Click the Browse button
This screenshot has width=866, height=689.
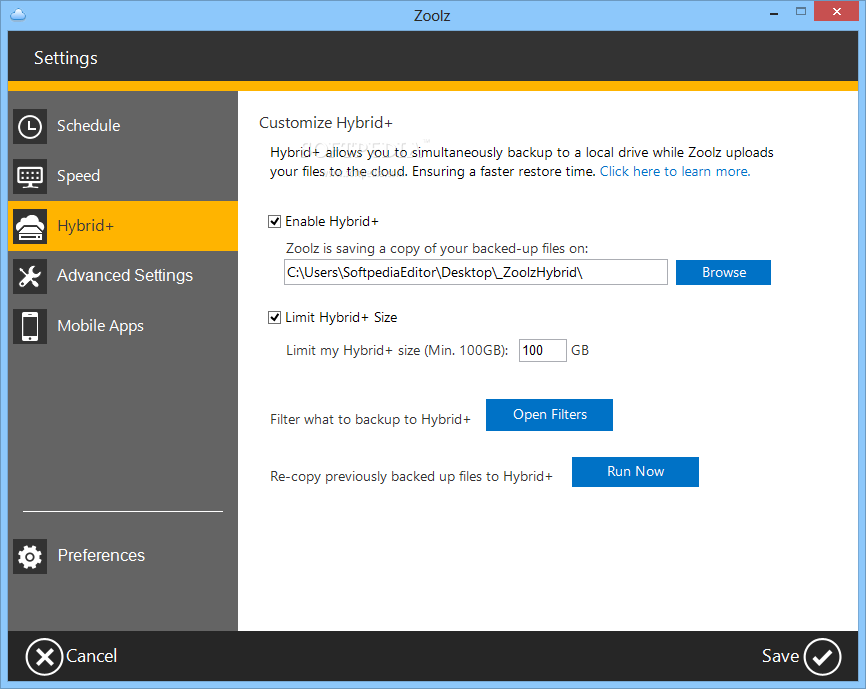click(724, 273)
